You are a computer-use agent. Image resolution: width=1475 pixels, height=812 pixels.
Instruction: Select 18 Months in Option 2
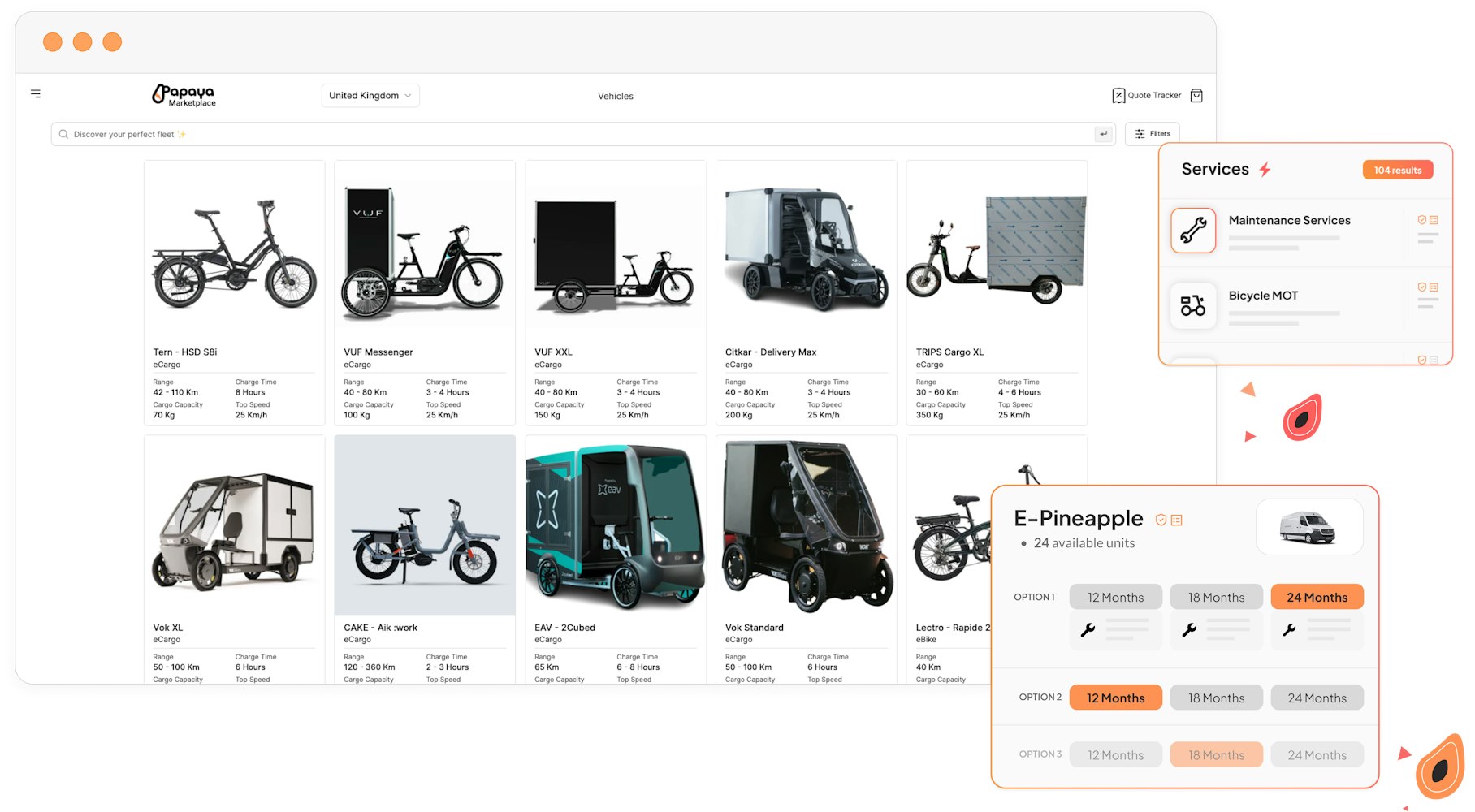[1217, 698]
